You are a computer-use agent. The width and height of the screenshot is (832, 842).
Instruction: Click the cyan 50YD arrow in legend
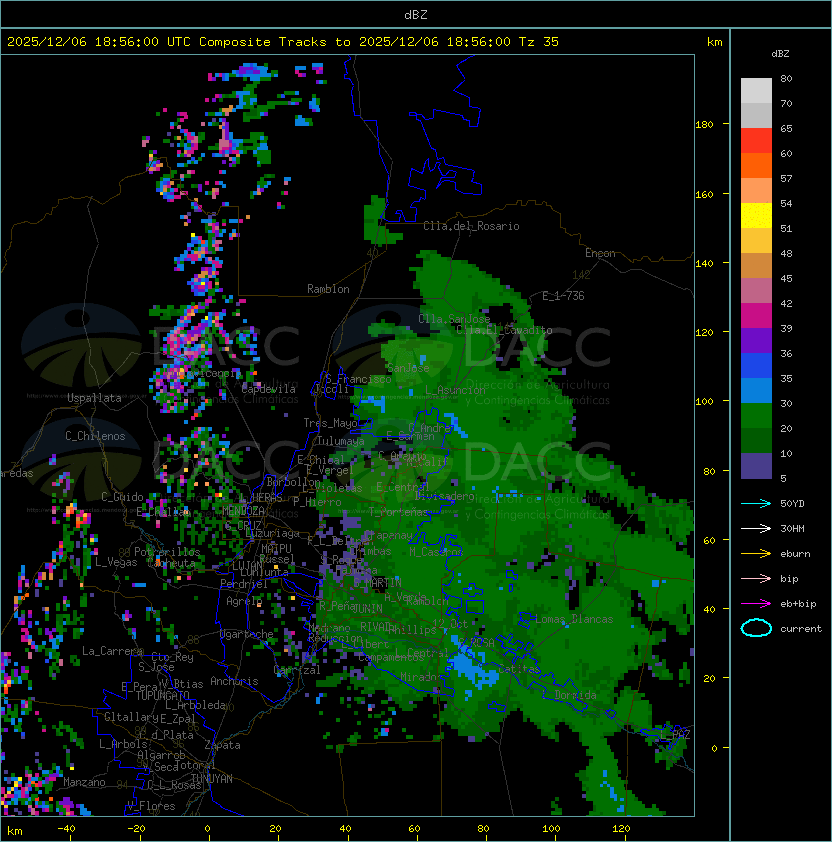click(x=756, y=503)
